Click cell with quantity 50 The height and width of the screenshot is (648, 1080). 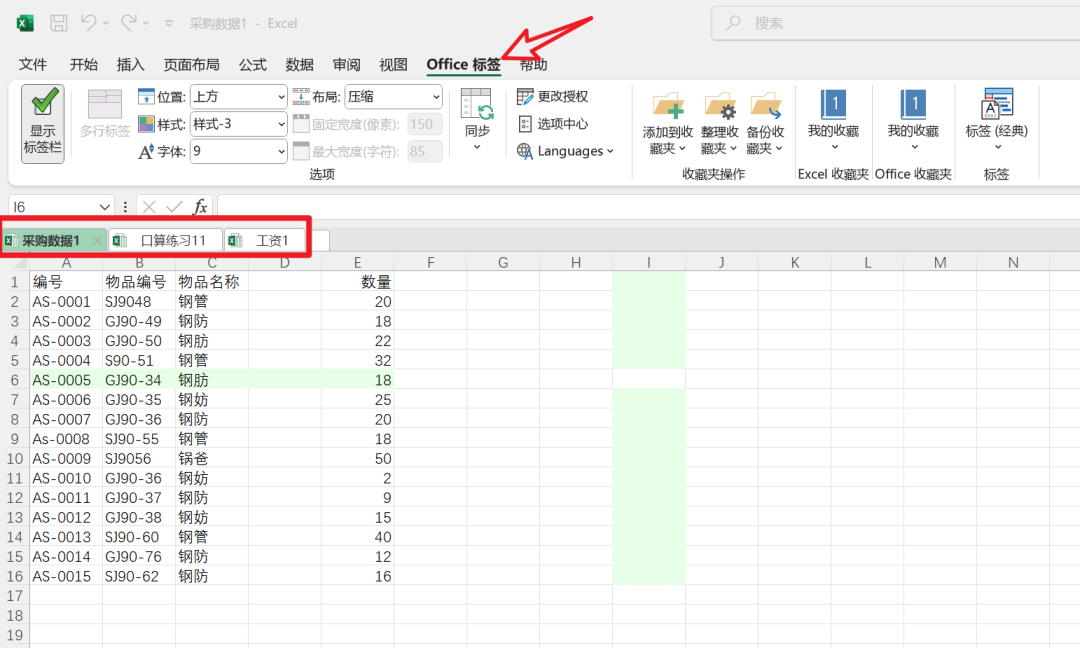click(357, 459)
